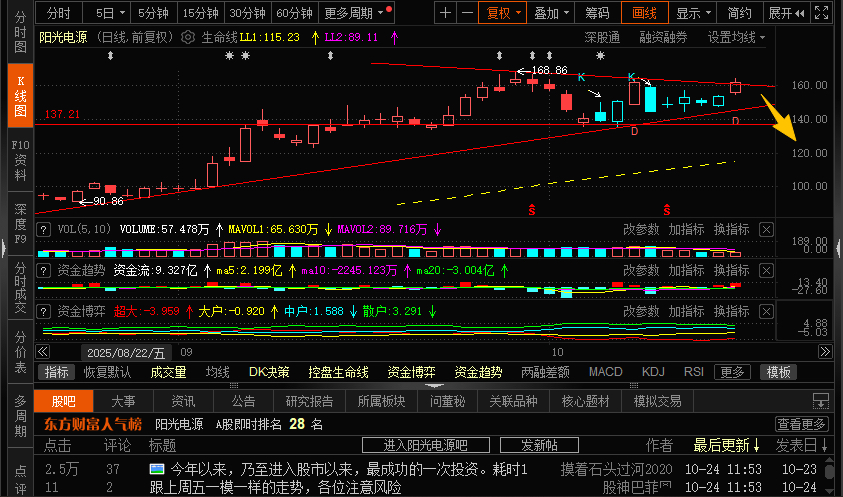Click the 深股通 link
This screenshot has height=497, width=843.
pyautogui.click(x=602, y=37)
